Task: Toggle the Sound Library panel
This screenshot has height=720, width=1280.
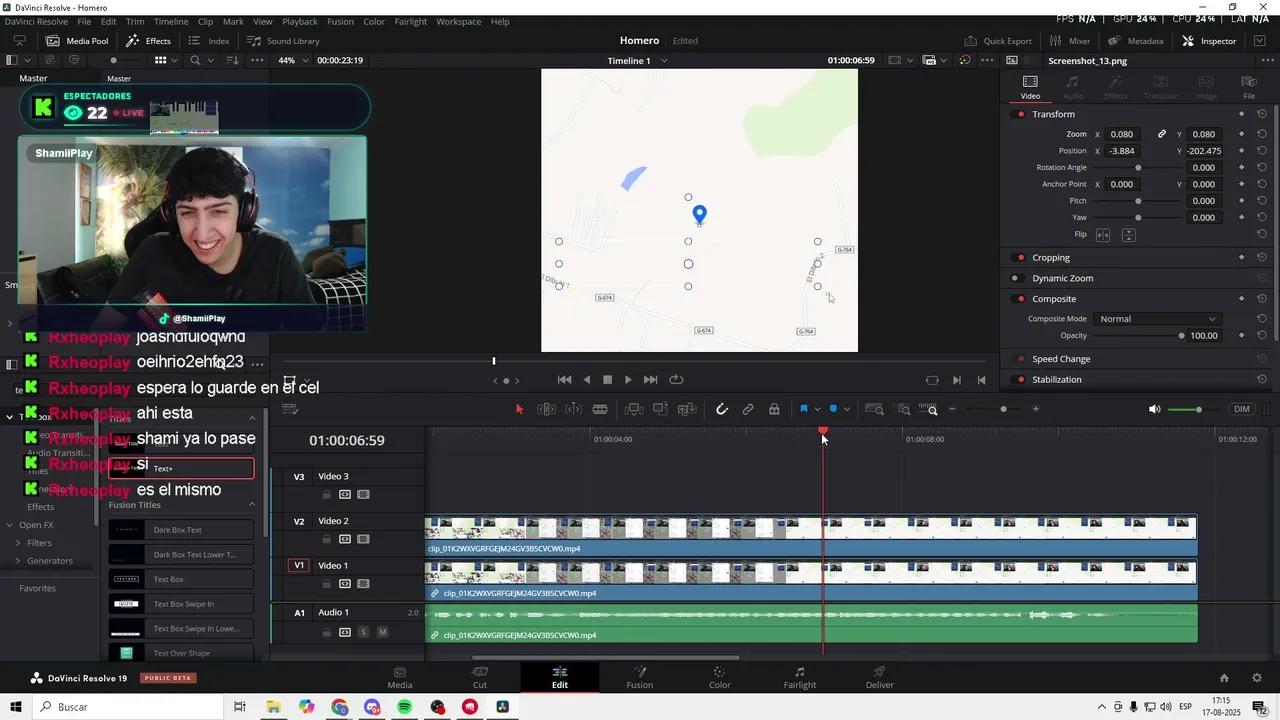Action: 283,41
